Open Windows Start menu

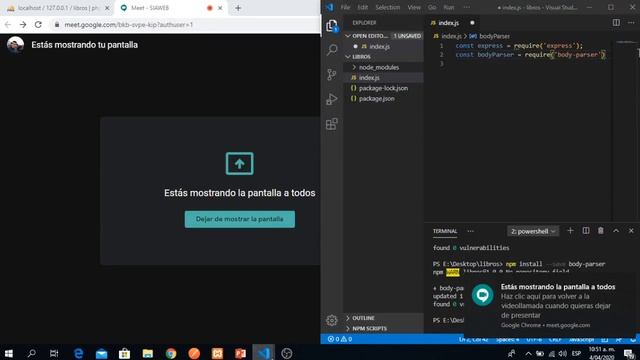(9, 353)
